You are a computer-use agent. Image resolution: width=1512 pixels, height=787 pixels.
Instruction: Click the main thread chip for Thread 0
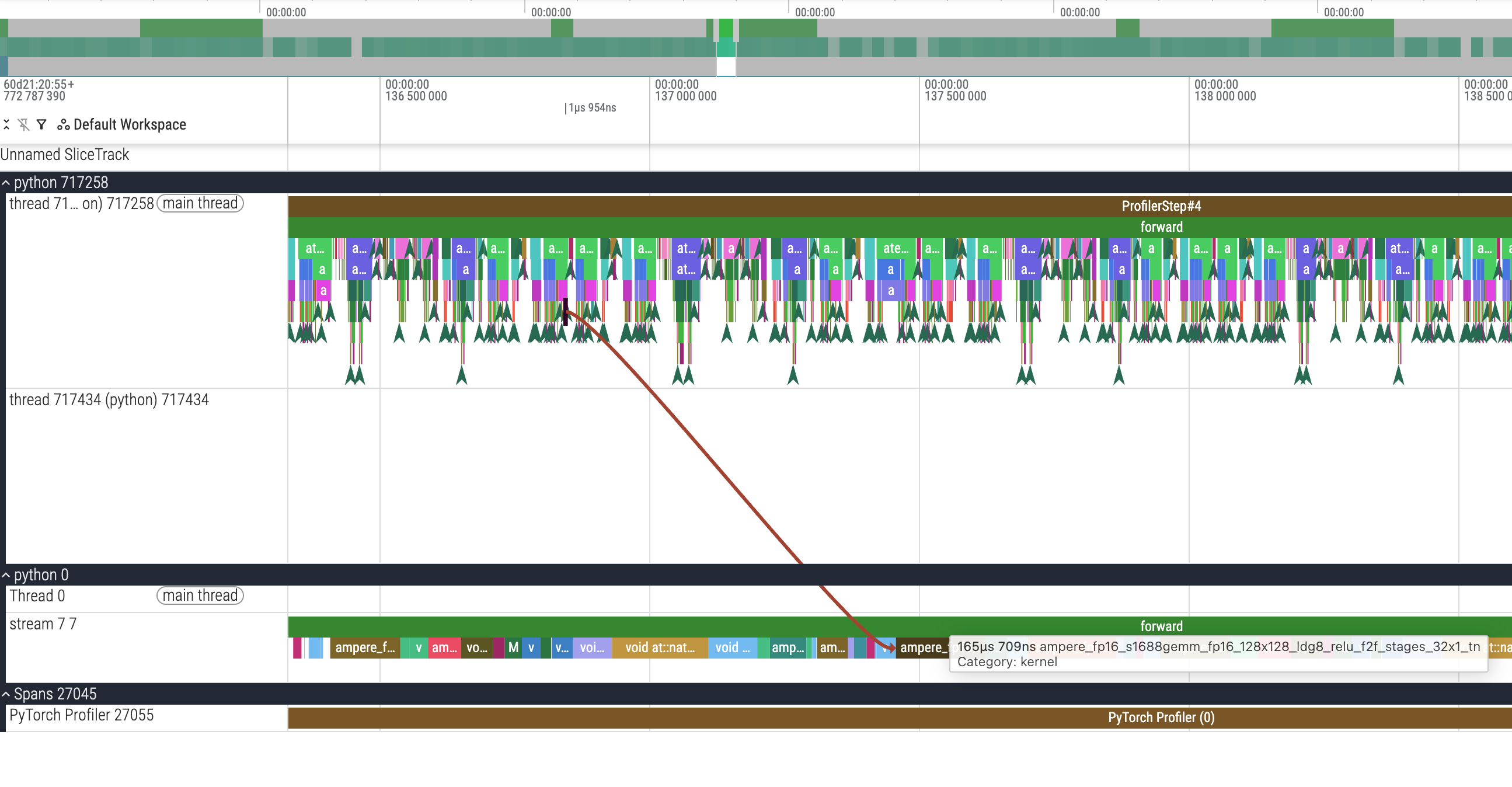pos(200,596)
